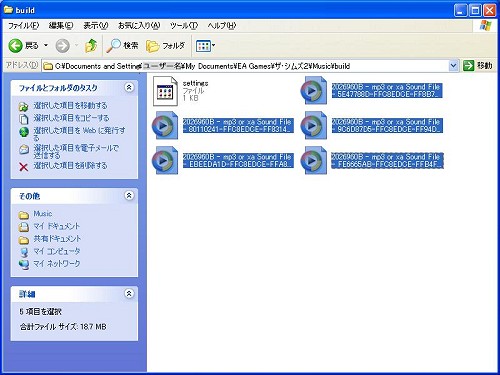
Task: Collapse the File and Folder Tasks panel
Action: pyautogui.click(x=129, y=87)
